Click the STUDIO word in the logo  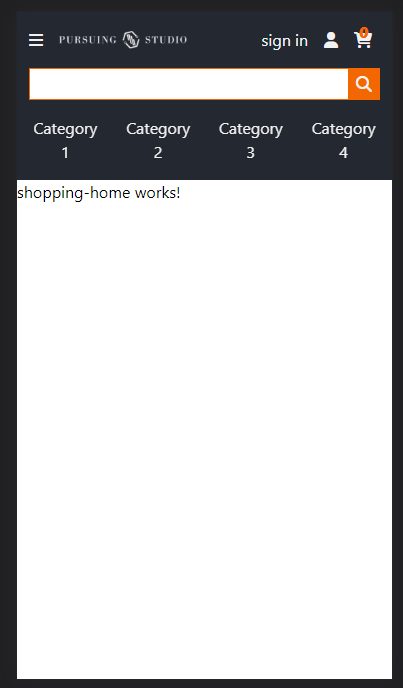pos(166,40)
